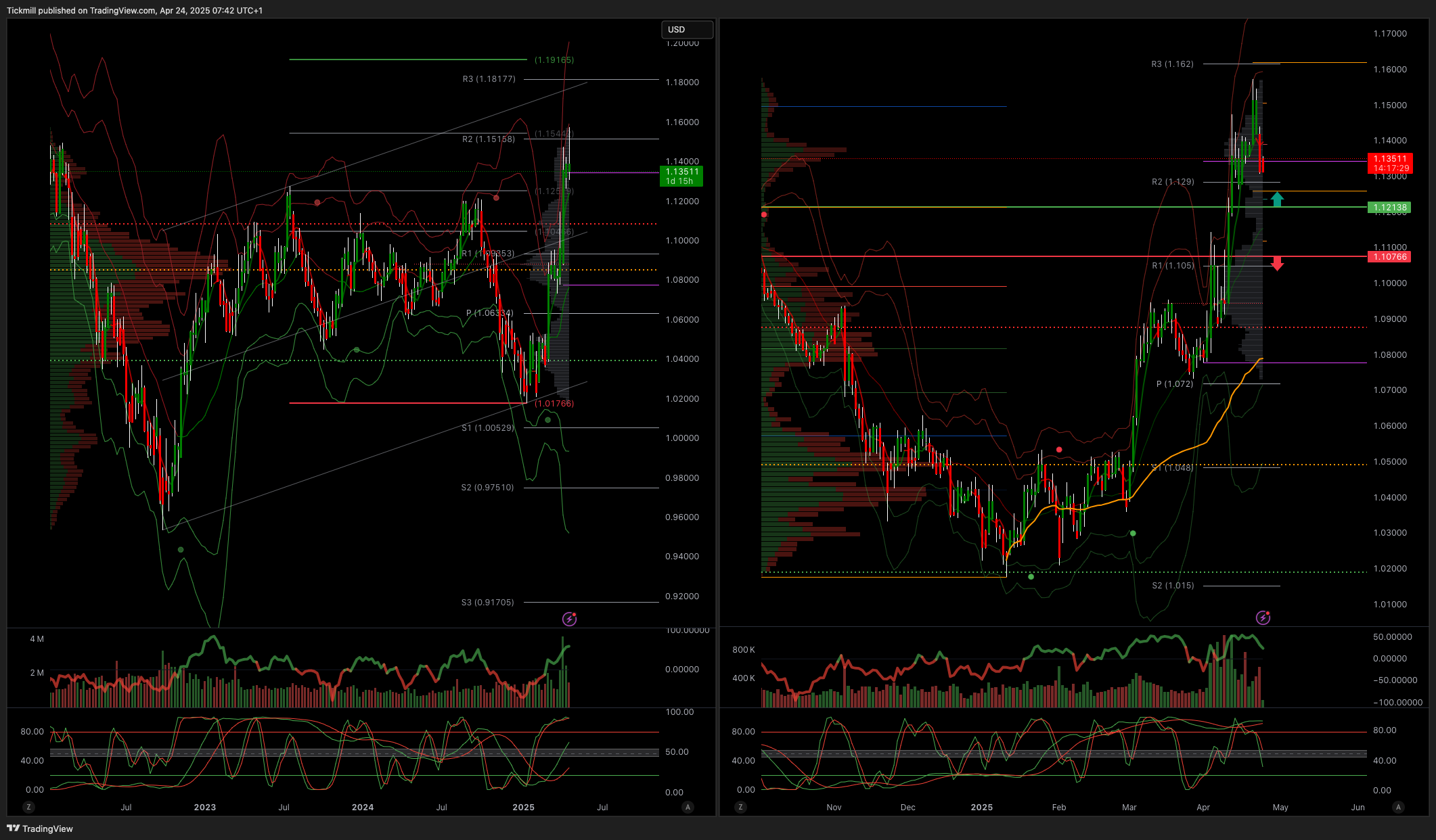Click the S3 (0.91705) pivot label
The width and height of the screenshot is (1436, 840).
click(488, 603)
